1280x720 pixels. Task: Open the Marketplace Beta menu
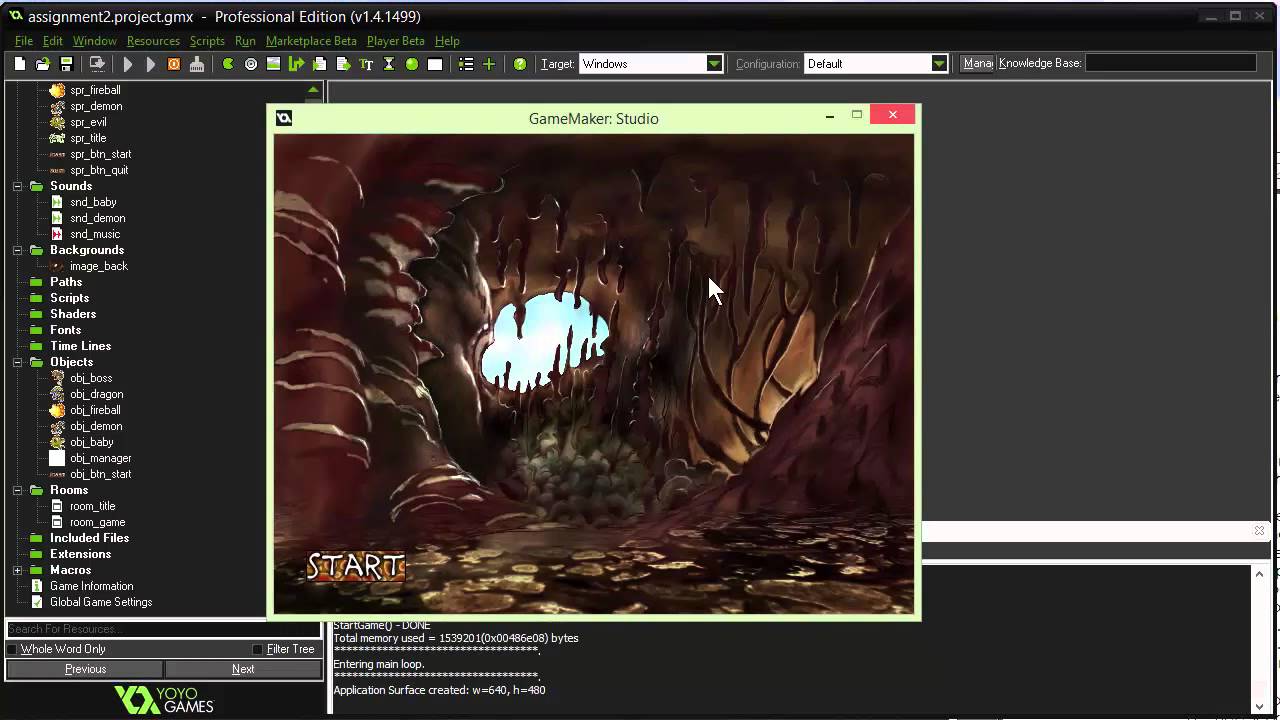click(x=311, y=41)
